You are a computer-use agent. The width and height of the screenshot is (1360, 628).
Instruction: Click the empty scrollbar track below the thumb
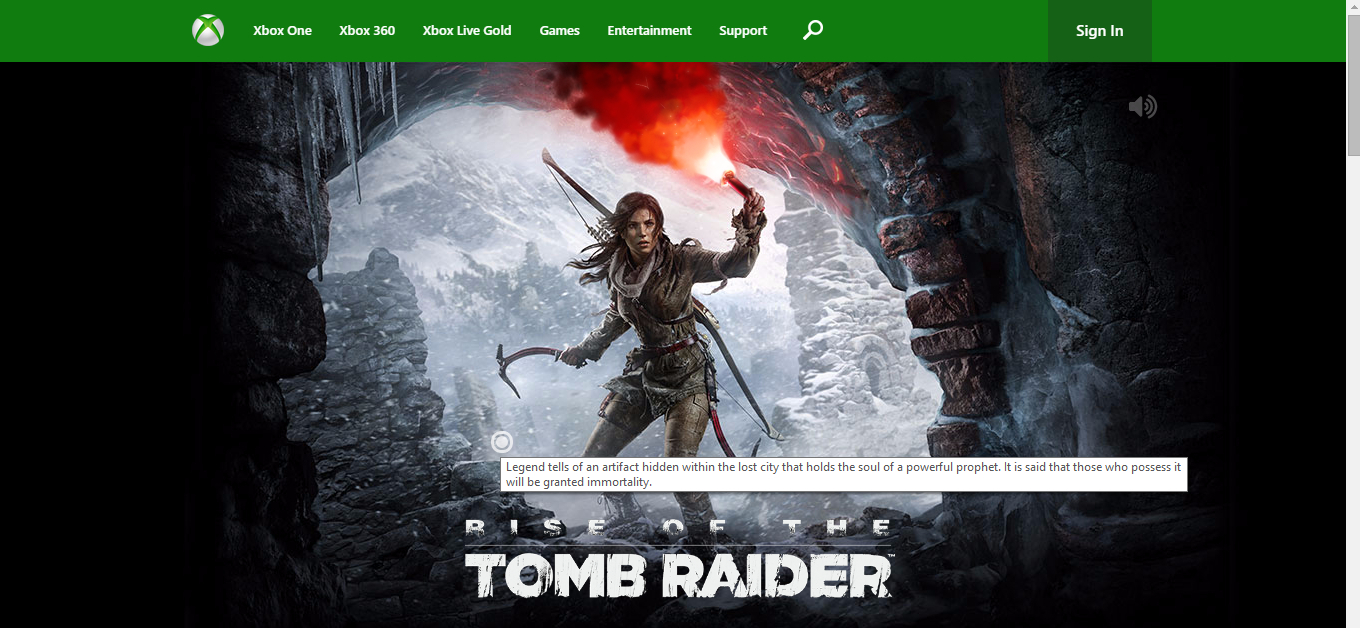(1353, 400)
